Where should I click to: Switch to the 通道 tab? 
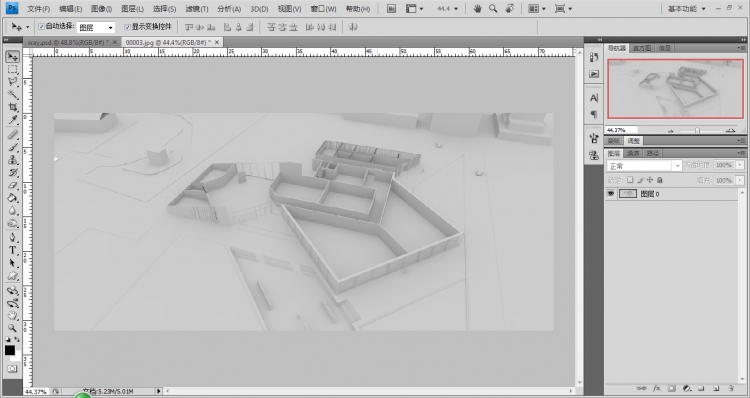[x=633, y=153]
